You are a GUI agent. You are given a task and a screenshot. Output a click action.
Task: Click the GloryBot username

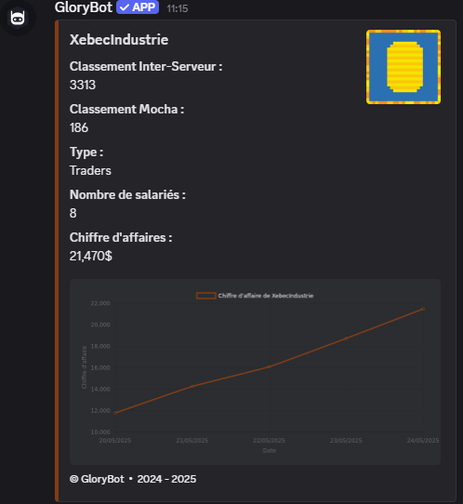tap(83, 7)
